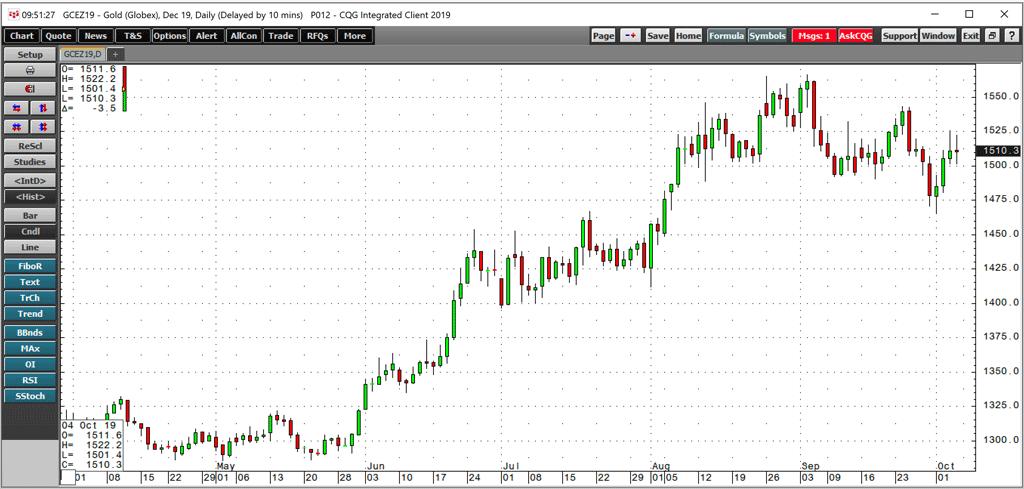Select the Cndl candlestick chart mode
Screen dimensions: 1024x489
(30, 232)
